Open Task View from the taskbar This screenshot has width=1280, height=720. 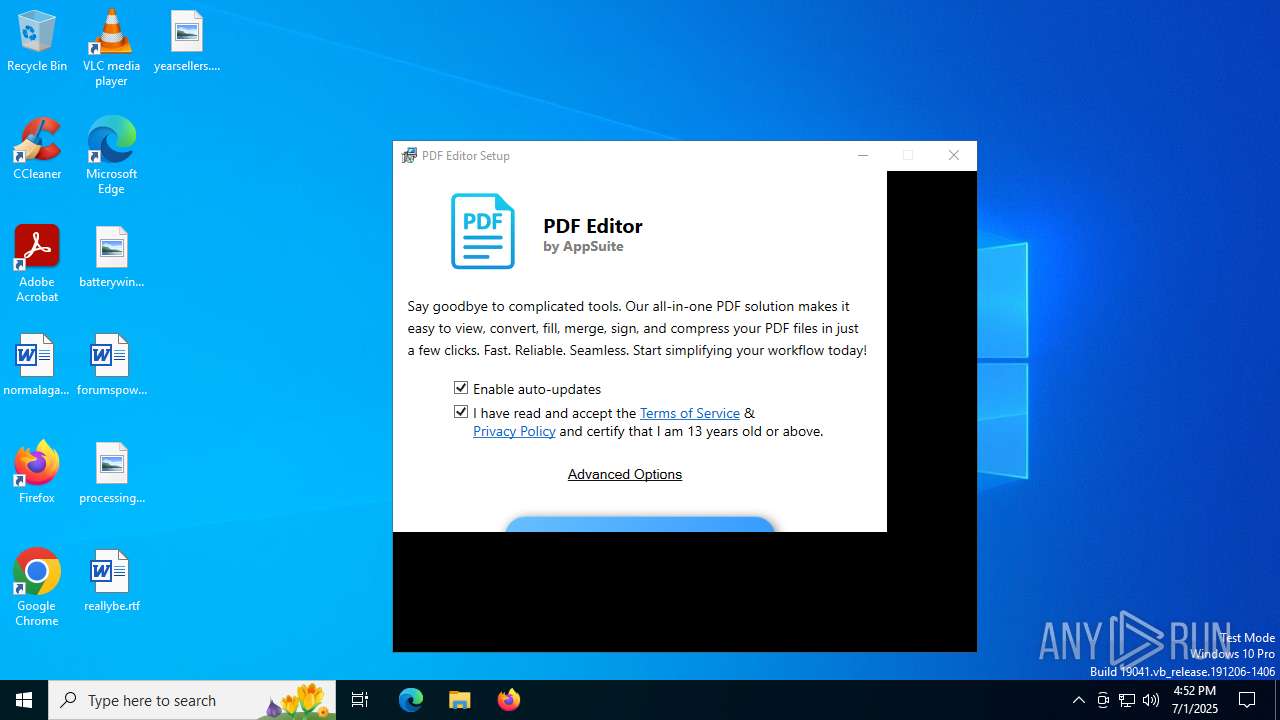tap(360, 700)
